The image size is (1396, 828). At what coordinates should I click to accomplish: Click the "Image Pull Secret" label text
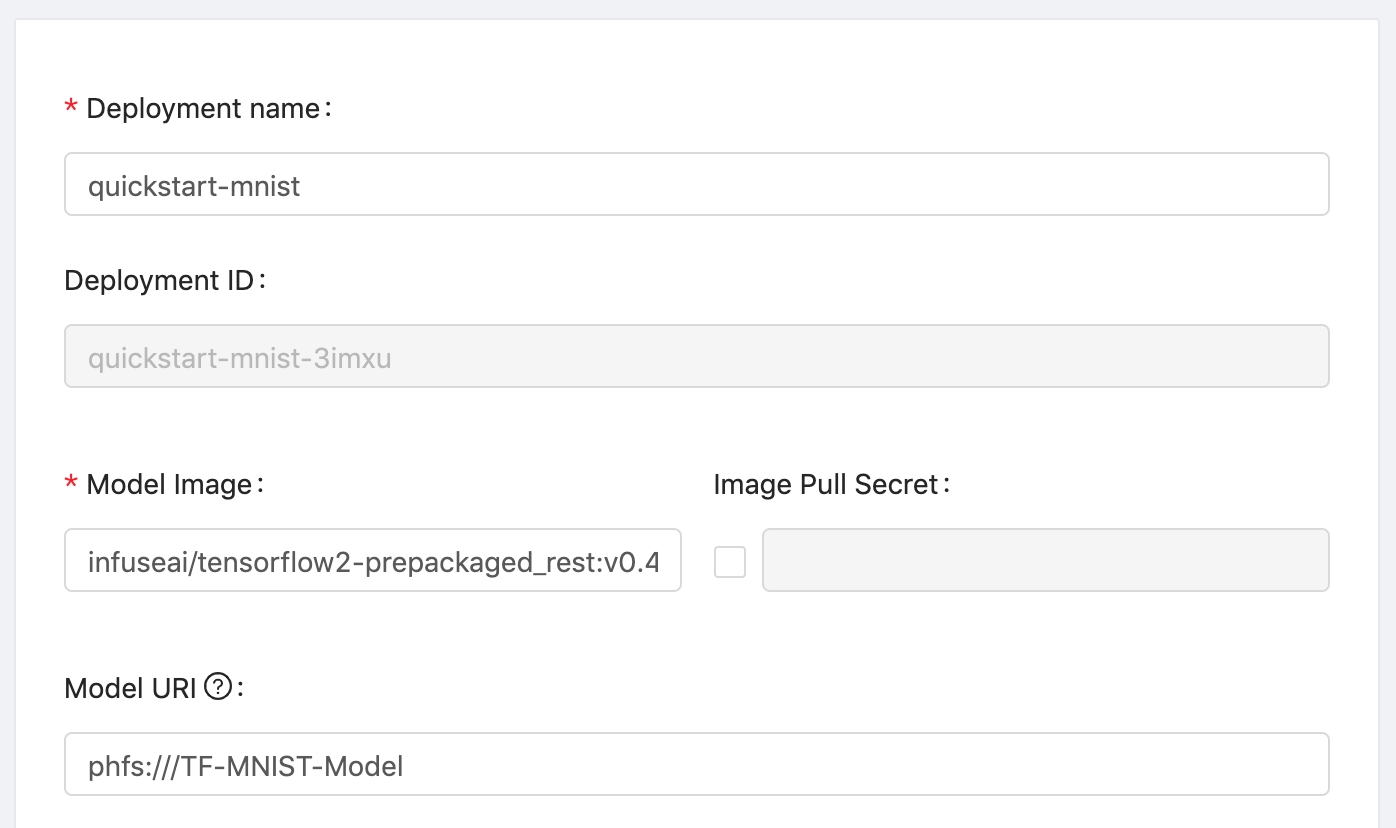826,485
